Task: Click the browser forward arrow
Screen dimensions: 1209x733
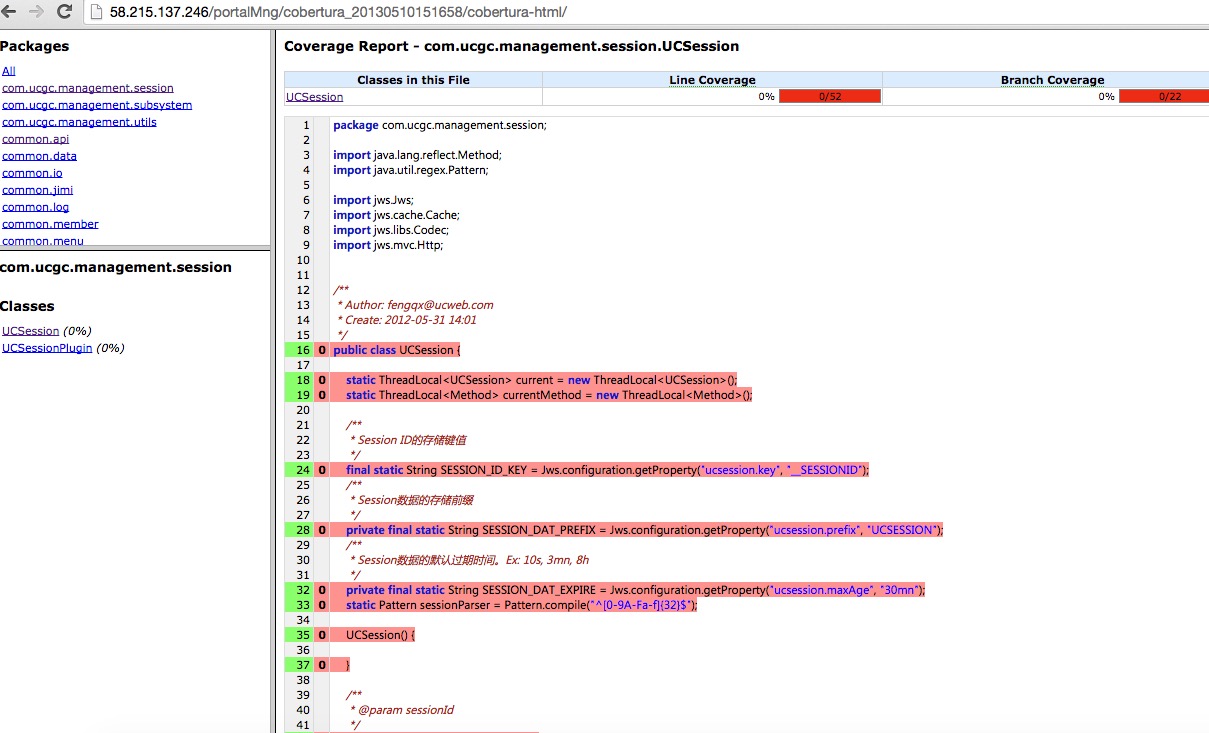Action: (37, 12)
